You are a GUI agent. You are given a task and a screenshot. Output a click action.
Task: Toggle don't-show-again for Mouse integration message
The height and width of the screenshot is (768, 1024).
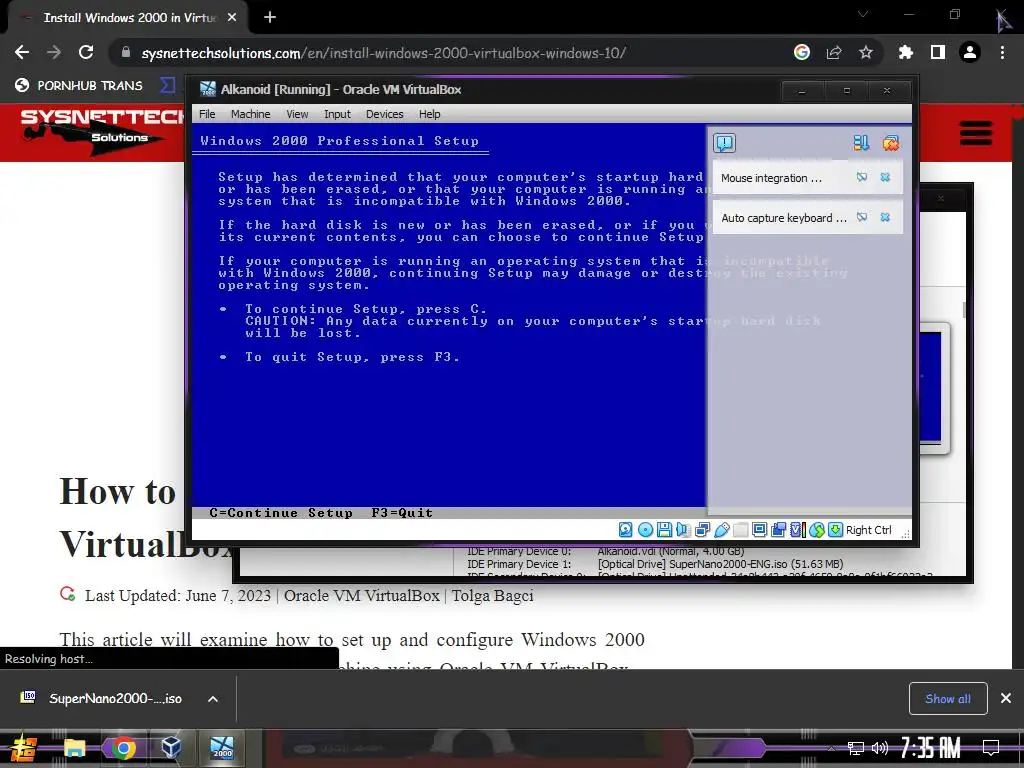(x=862, y=177)
